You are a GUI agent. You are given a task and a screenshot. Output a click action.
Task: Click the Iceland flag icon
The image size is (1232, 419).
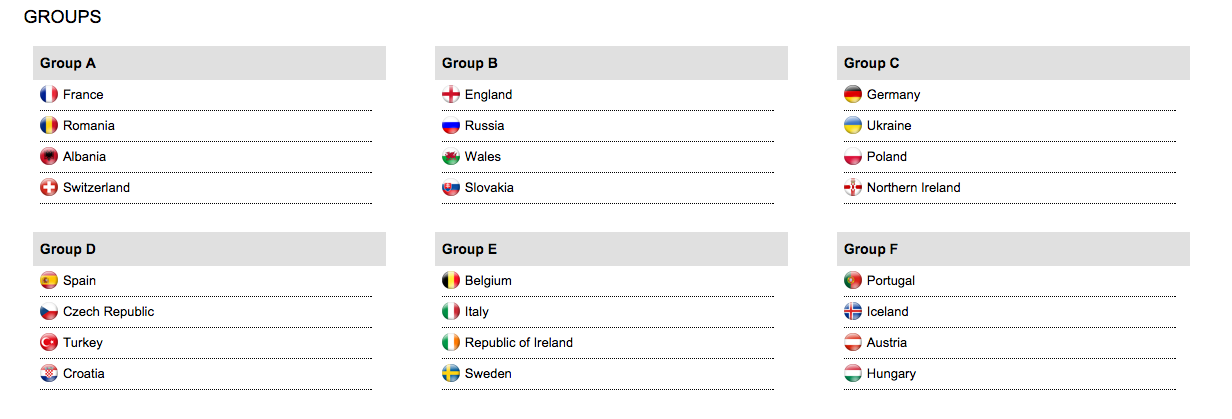[x=853, y=311]
